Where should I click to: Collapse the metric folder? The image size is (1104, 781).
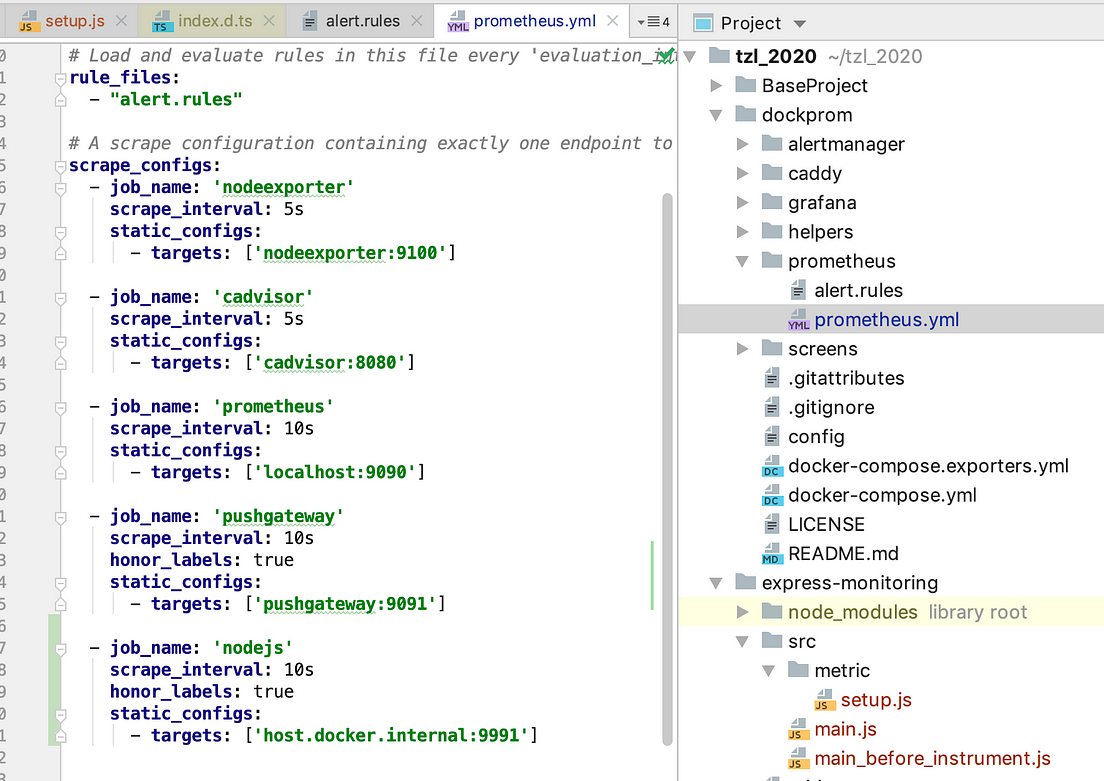(x=769, y=671)
